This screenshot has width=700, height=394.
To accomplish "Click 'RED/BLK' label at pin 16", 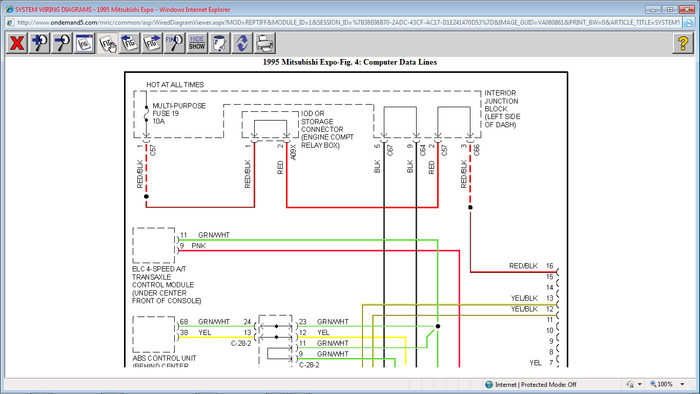I will (x=523, y=266).
